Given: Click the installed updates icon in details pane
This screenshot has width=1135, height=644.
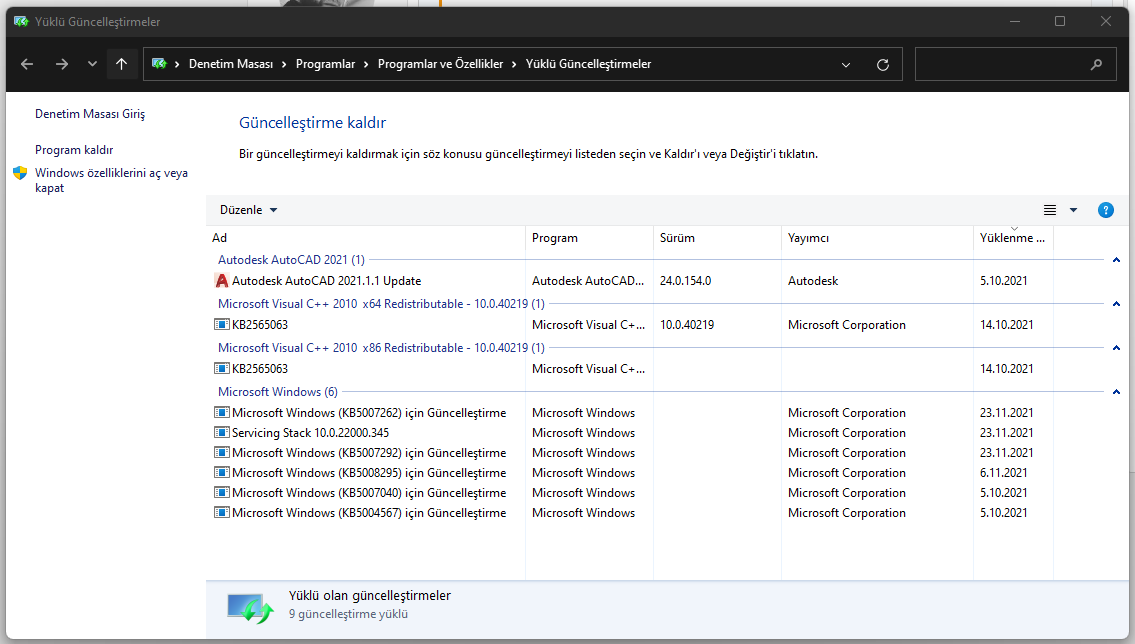Looking at the screenshot, I should point(250,608).
